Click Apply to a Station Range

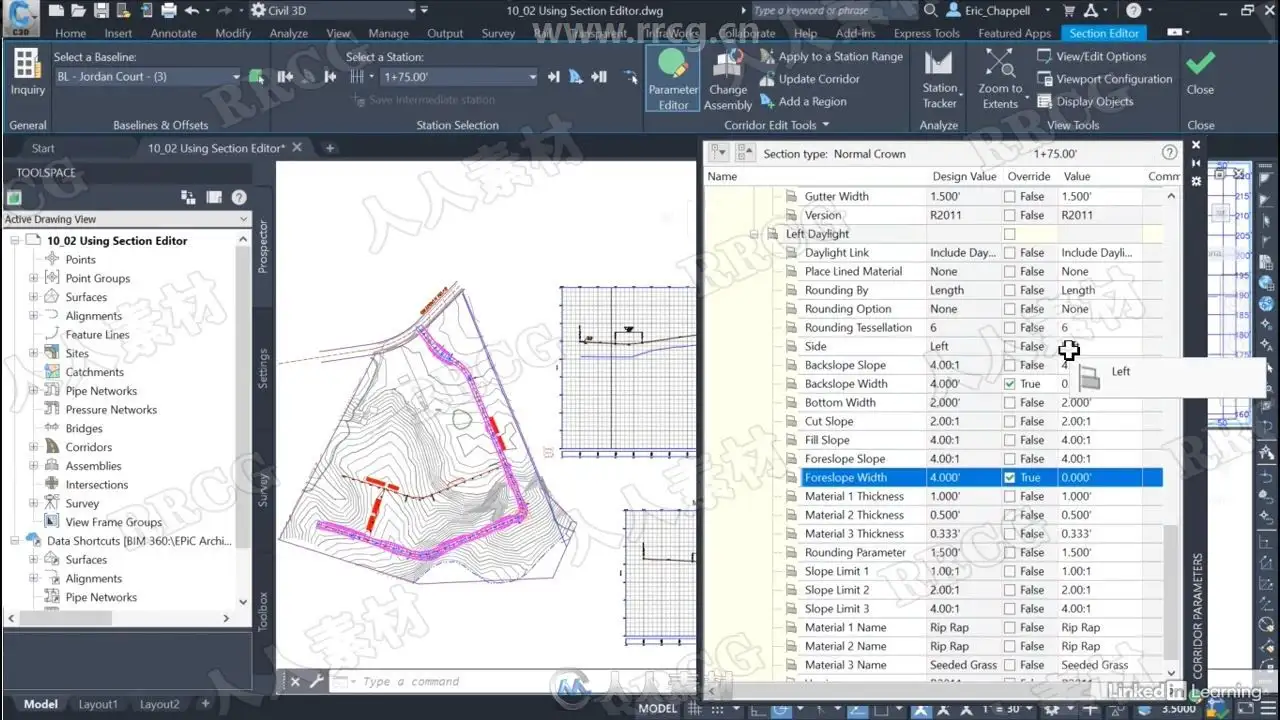(x=831, y=57)
